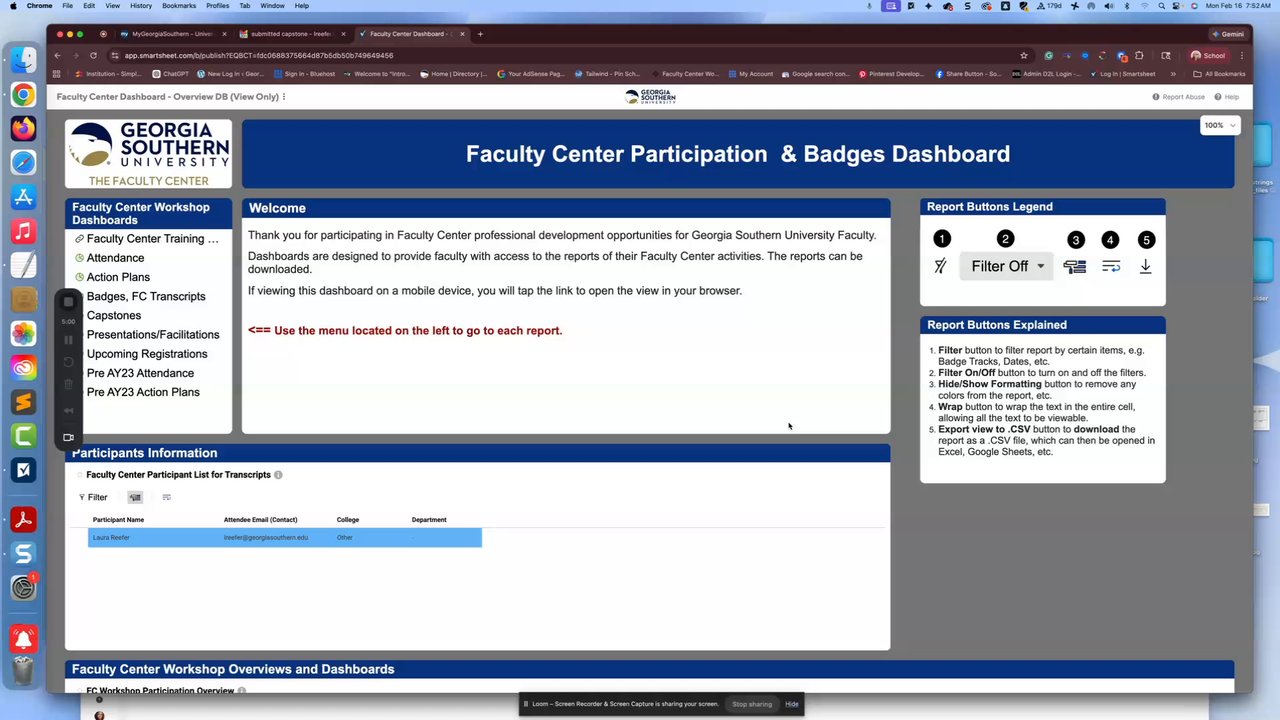Open a new browser tab
1280x720 pixels.
pos(480,34)
